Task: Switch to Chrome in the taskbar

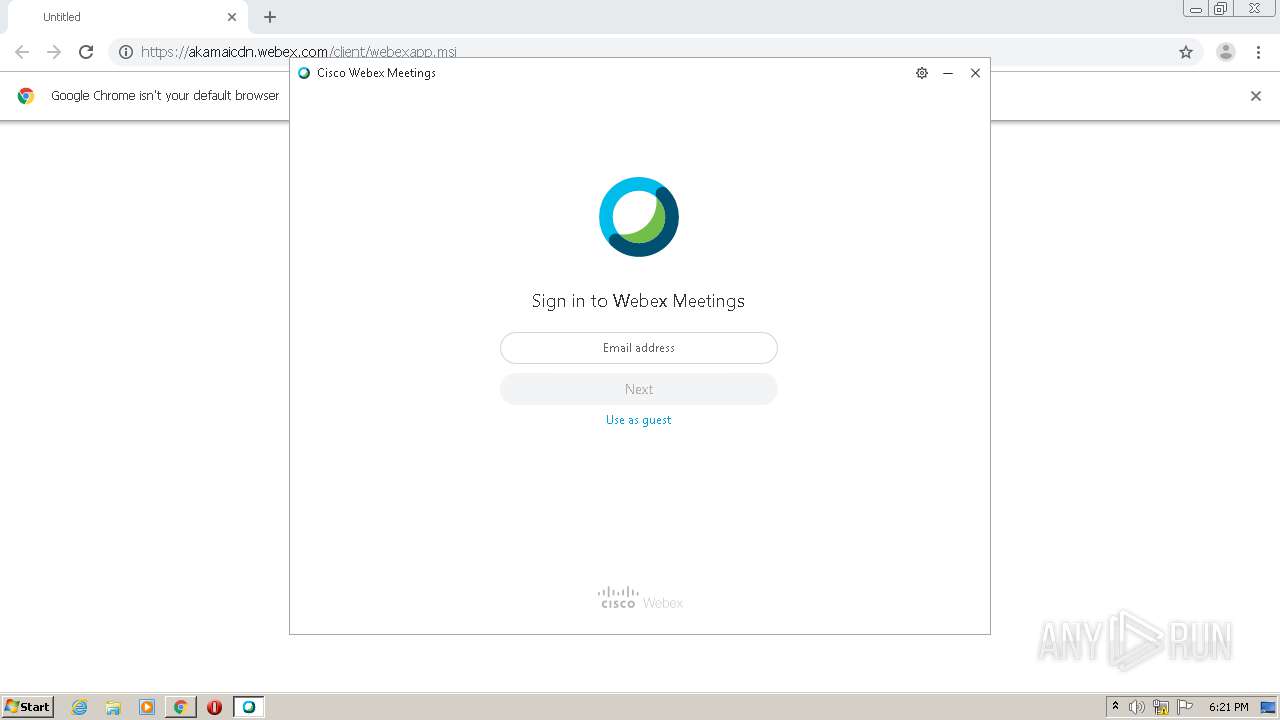Action: click(181, 707)
